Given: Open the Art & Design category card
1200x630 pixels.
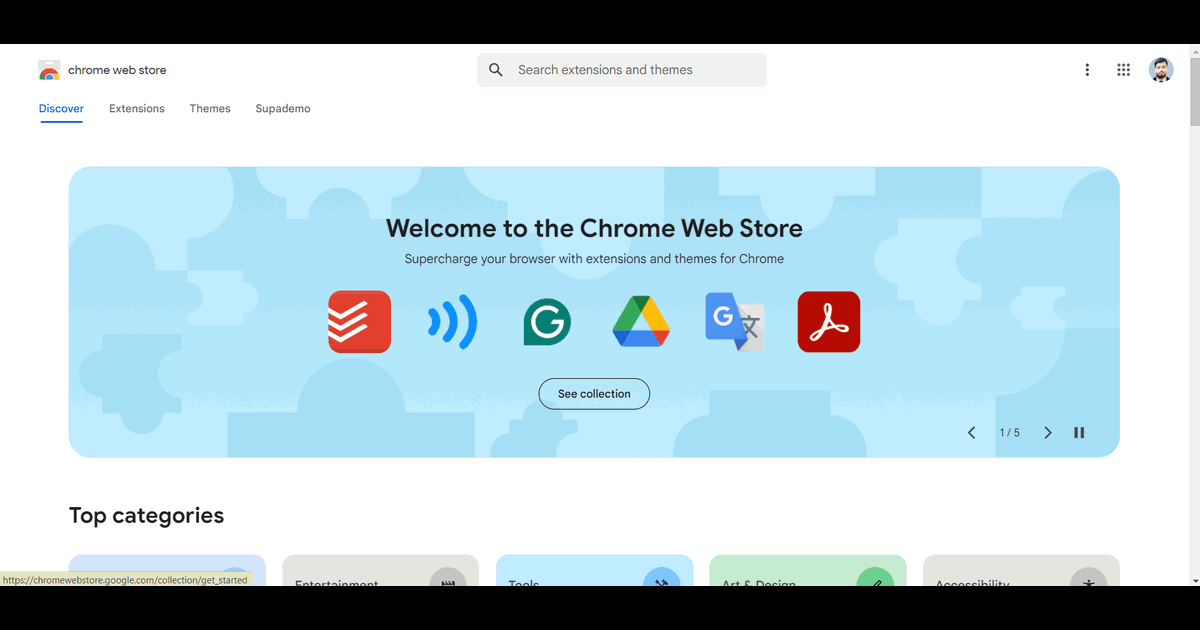Looking at the screenshot, I should 807,570.
